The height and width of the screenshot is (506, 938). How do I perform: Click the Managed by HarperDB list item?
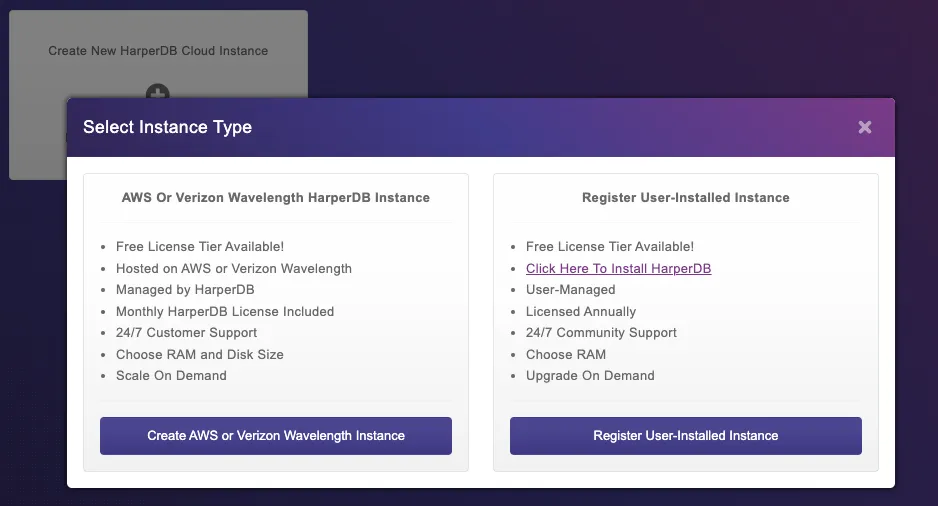185,289
